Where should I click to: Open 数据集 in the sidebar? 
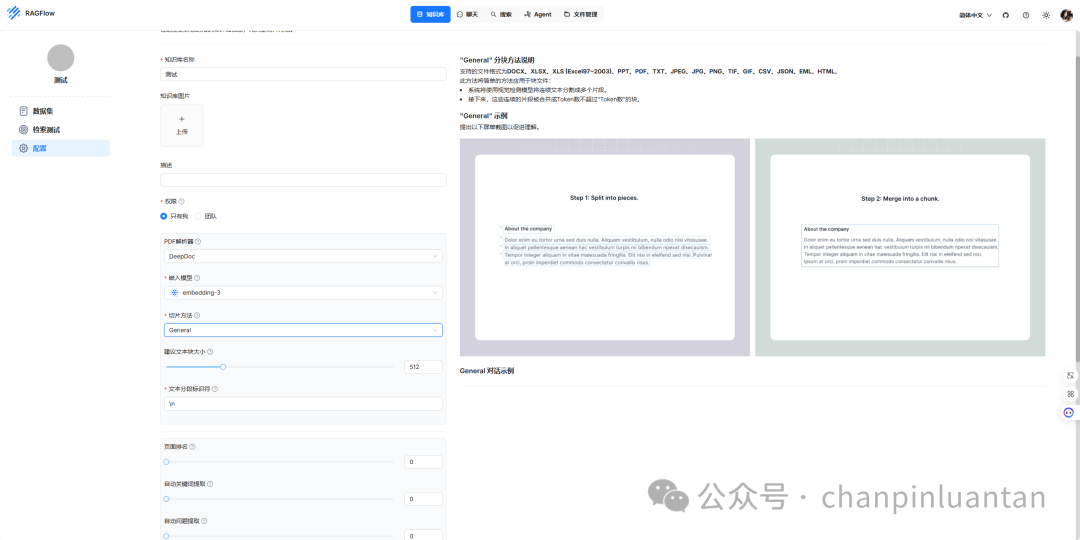pyautogui.click(x=61, y=111)
